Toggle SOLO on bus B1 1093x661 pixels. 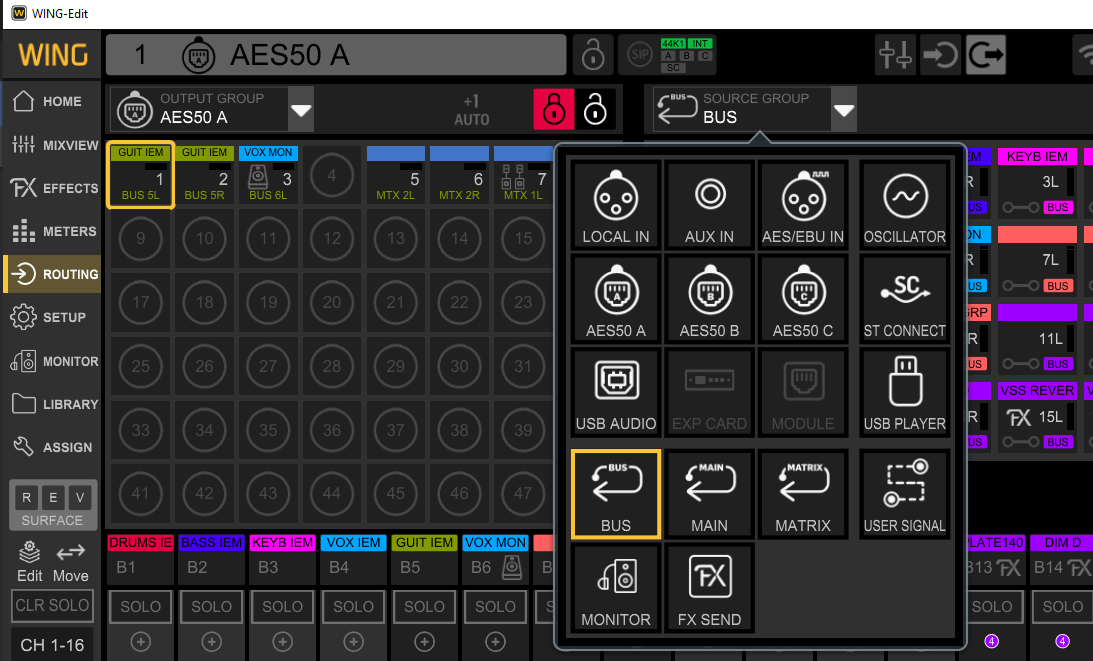pos(141,607)
